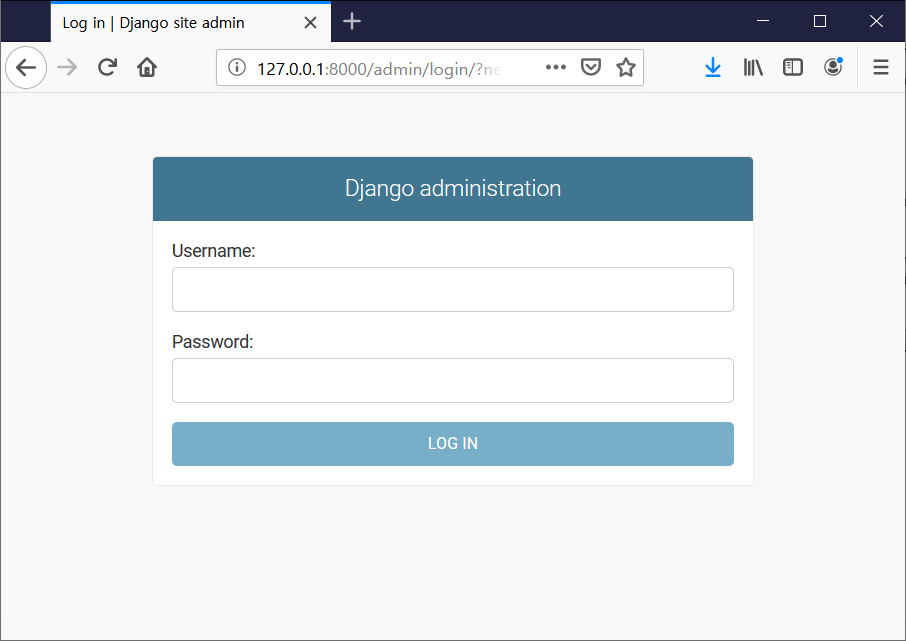Maximize the browser window

pos(819,21)
